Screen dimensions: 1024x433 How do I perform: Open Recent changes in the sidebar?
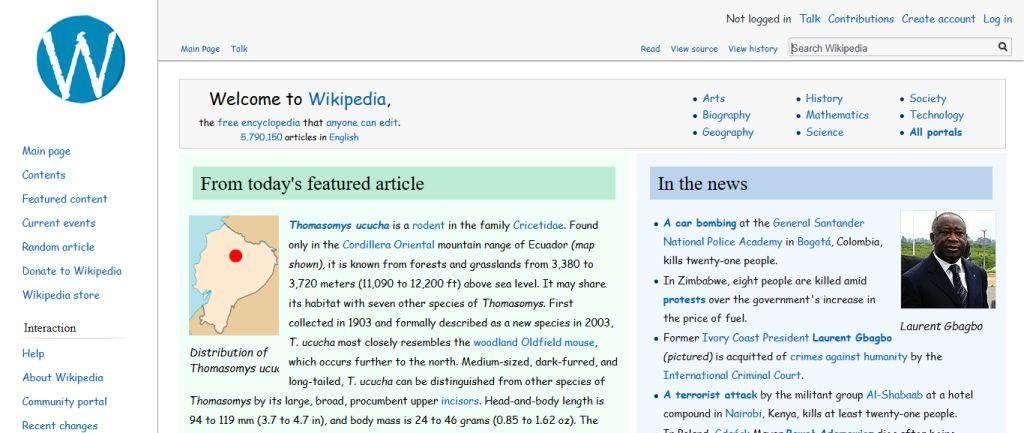click(60, 426)
